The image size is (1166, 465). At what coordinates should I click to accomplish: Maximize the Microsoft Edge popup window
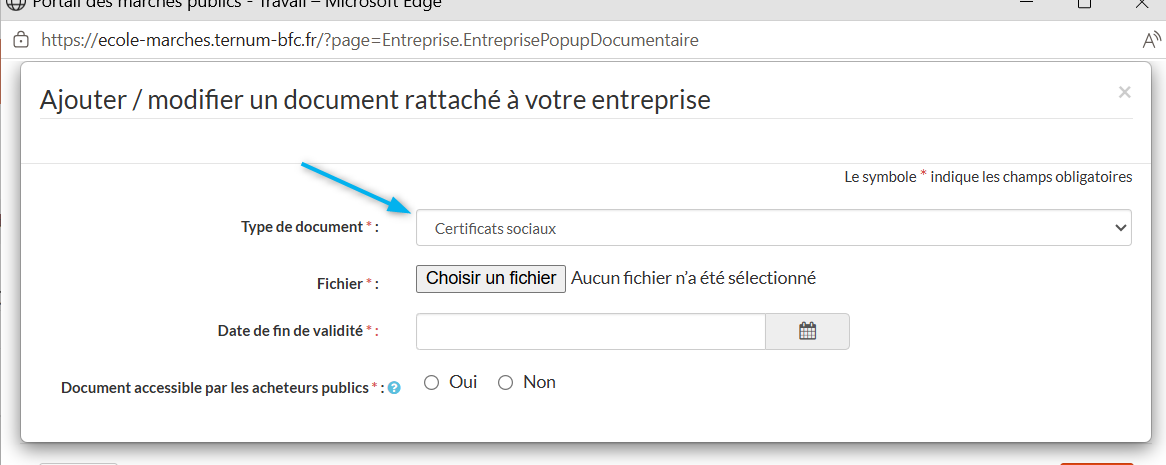(x=1084, y=3)
